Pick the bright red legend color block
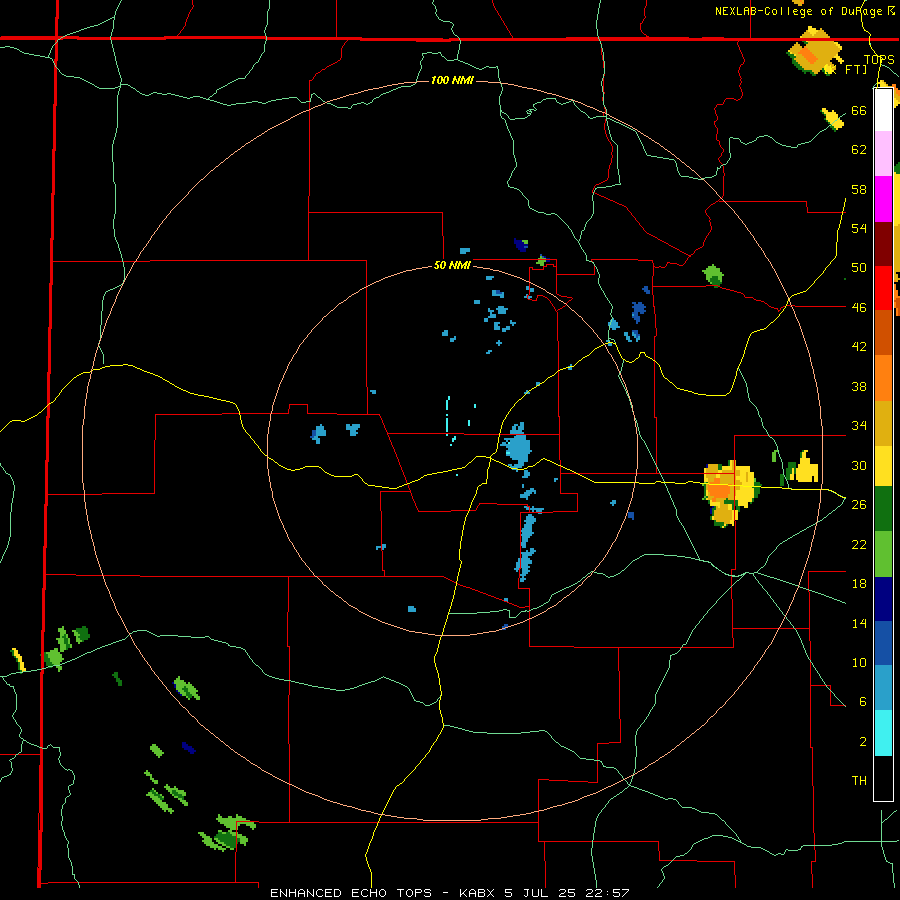Image resolution: width=900 pixels, height=900 pixels. tap(883, 288)
